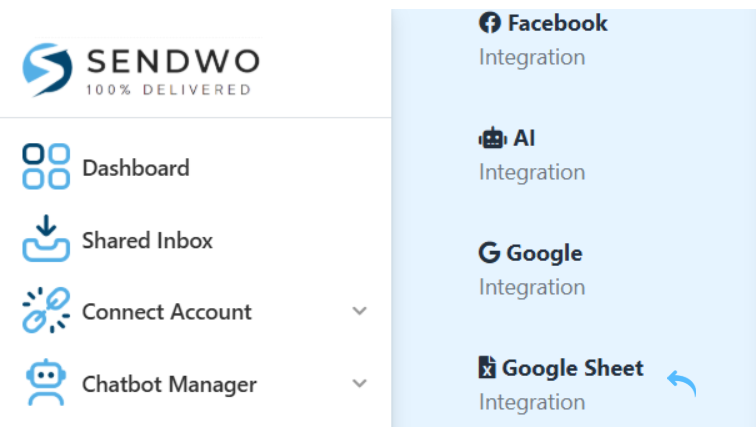Select the Connect Account menu label
756x427 pixels.
click(166, 312)
